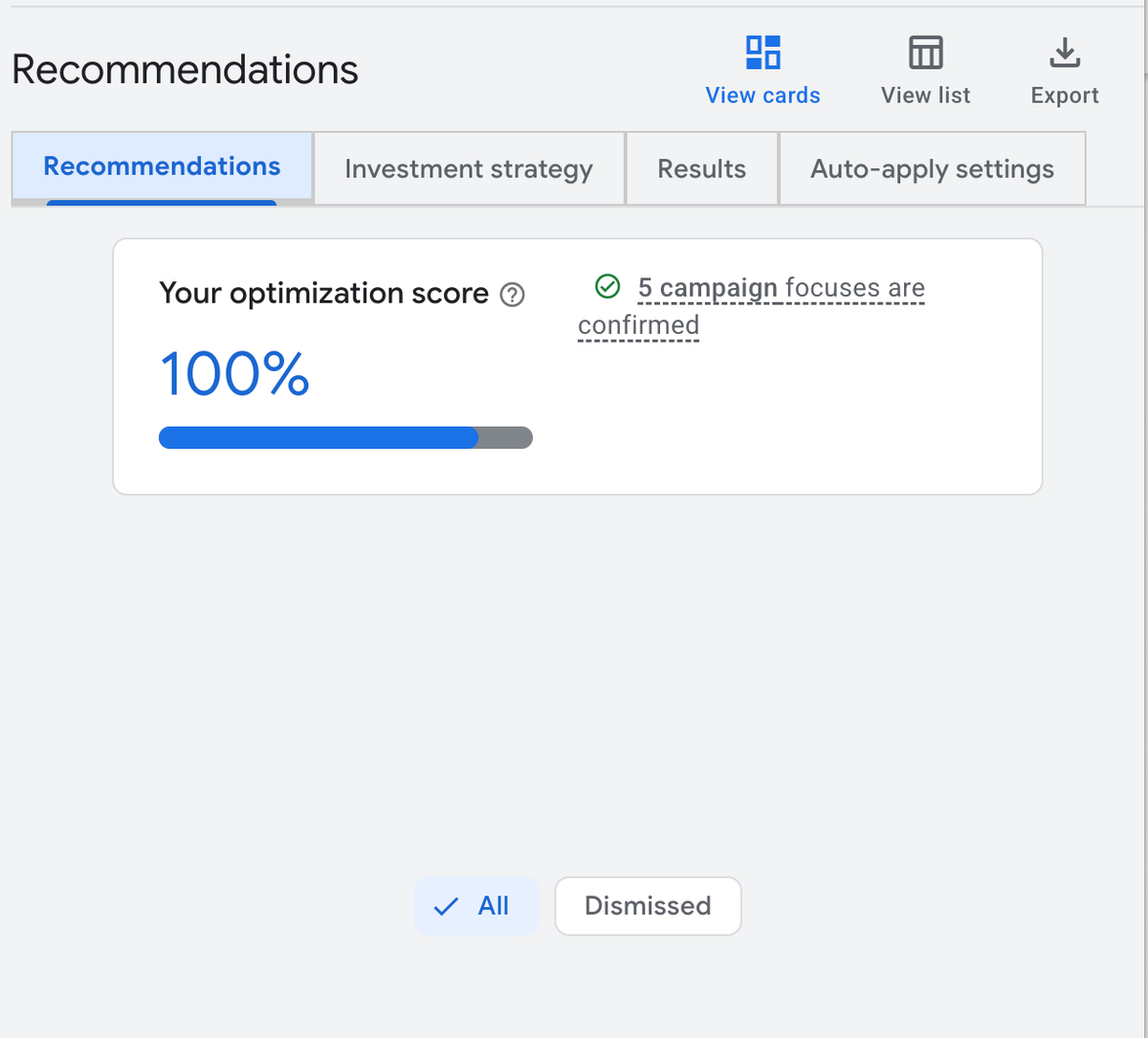Click 'Your optimization score' label
This screenshot has height=1038, width=1148.
pyautogui.click(x=323, y=293)
